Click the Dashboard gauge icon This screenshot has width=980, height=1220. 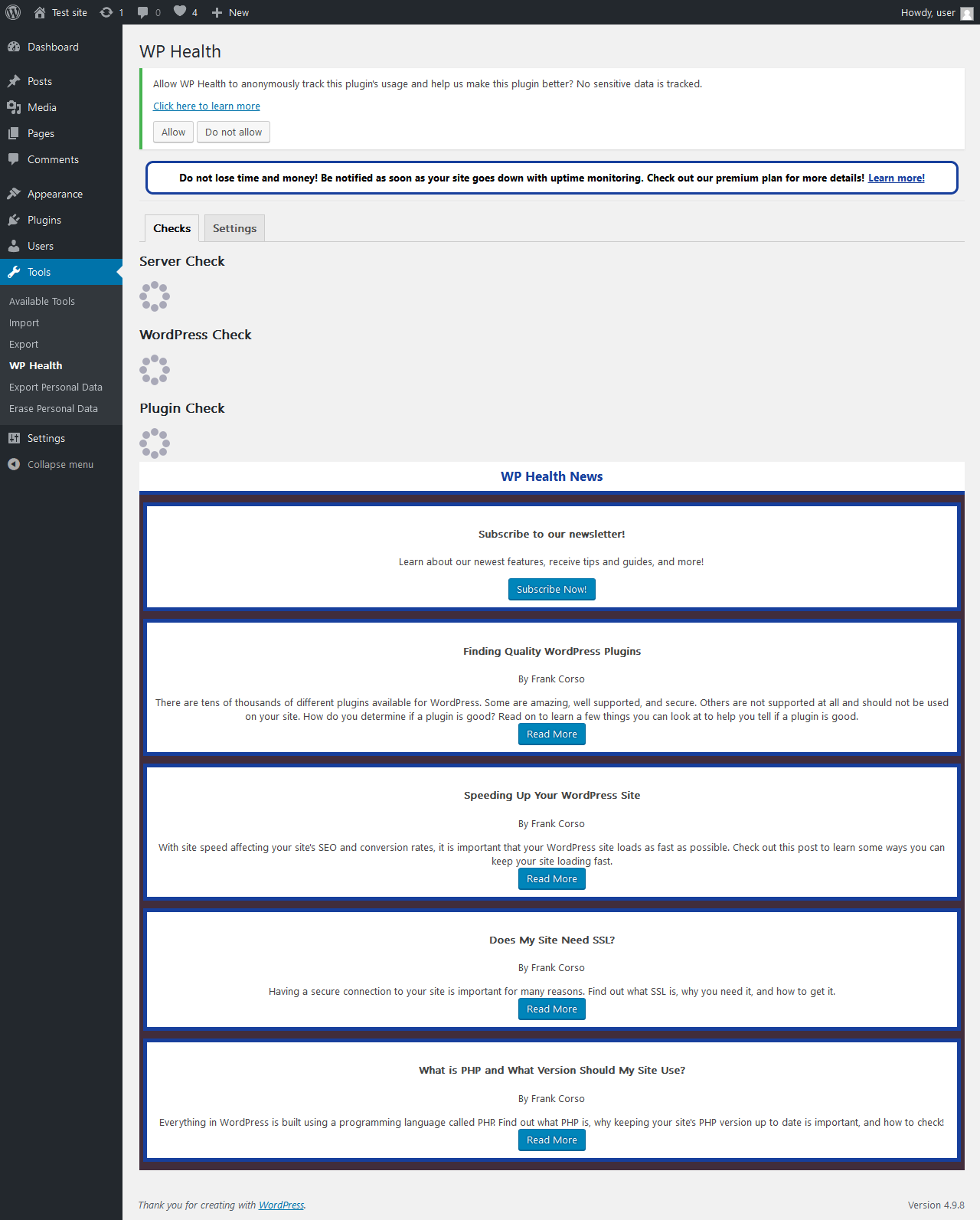(14, 47)
